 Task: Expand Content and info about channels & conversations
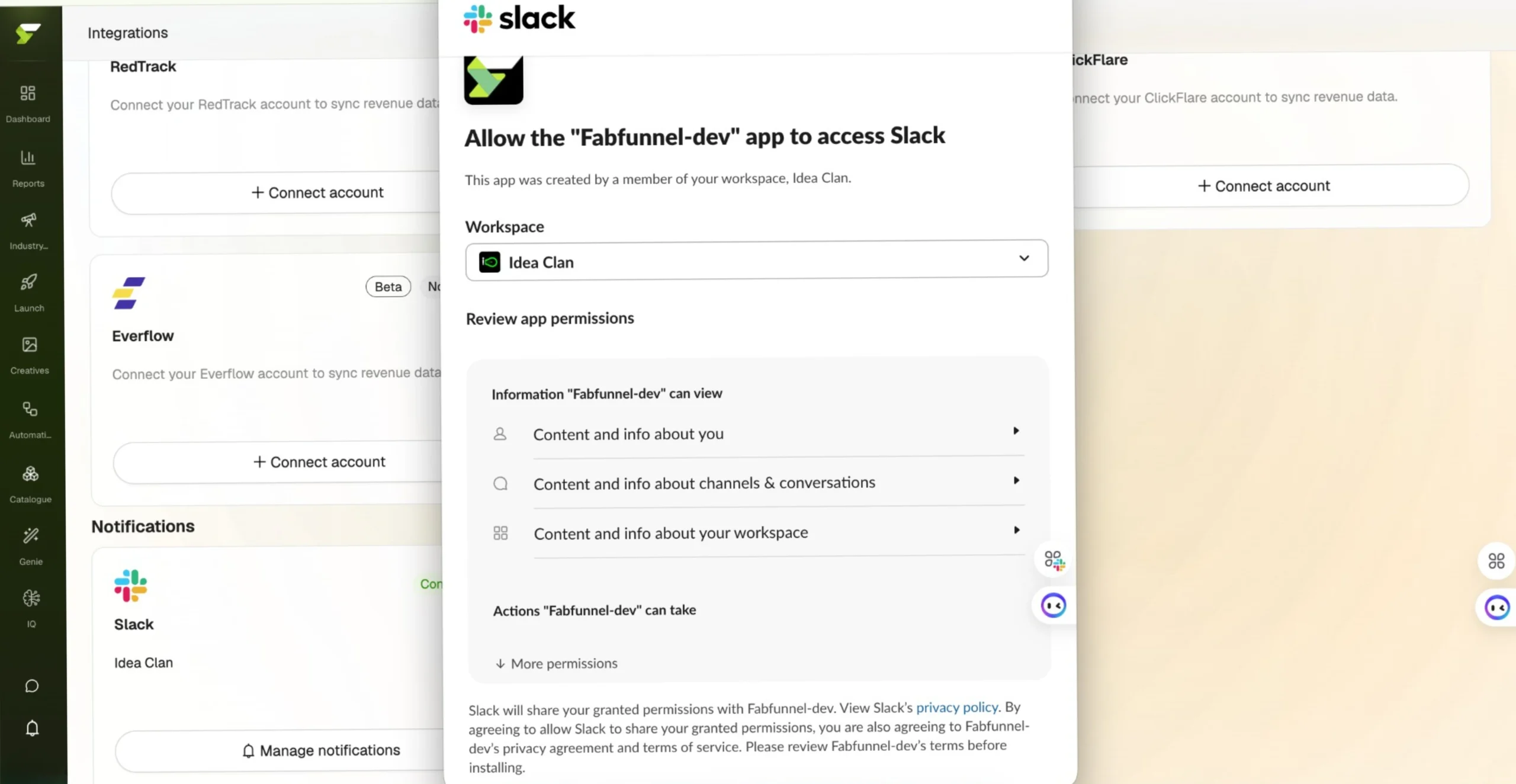pos(757,483)
